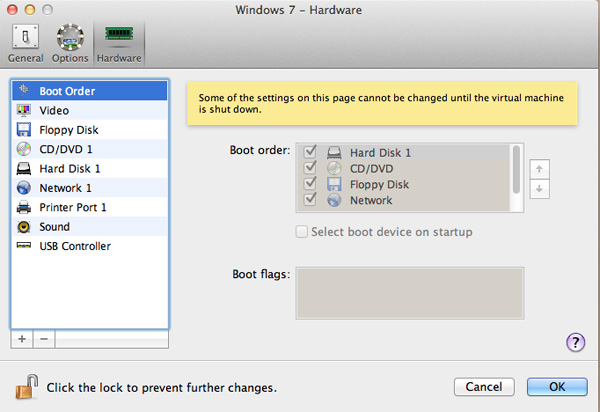Toggle the Hard Disk 1 boot order checkbox

tap(310, 153)
